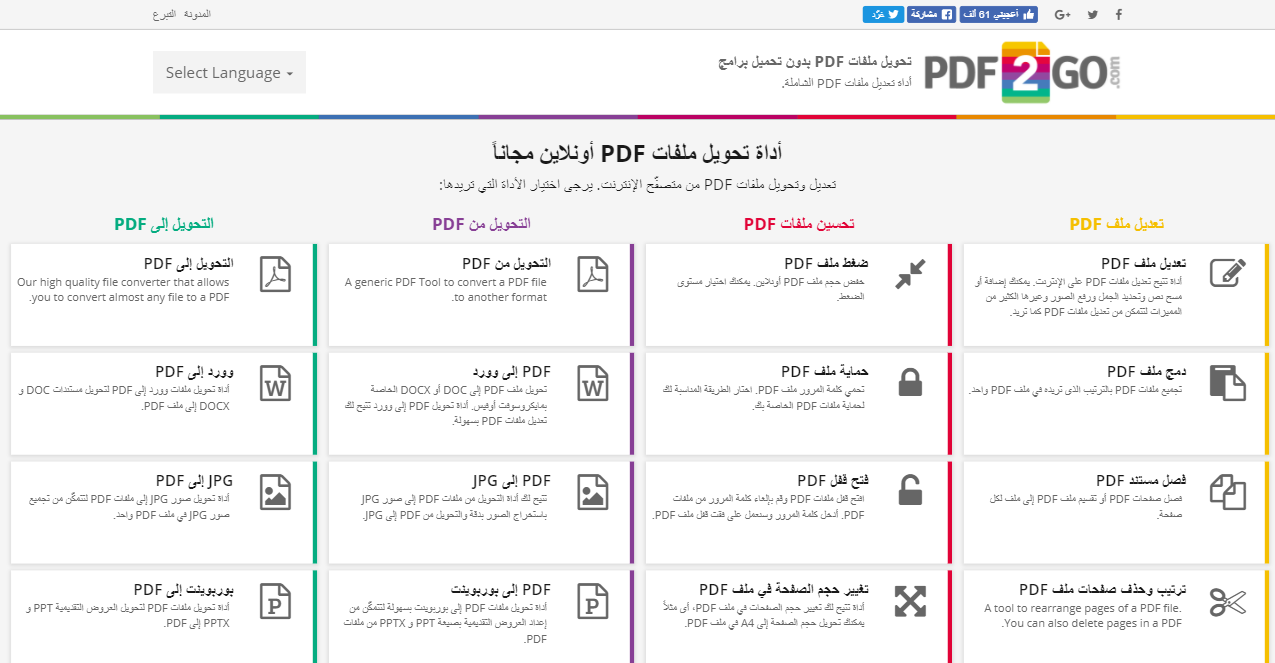The height and width of the screenshot is (663, 1275).
Task: Click the PDF to PowerPoint file icon
Action: (593, 601)
